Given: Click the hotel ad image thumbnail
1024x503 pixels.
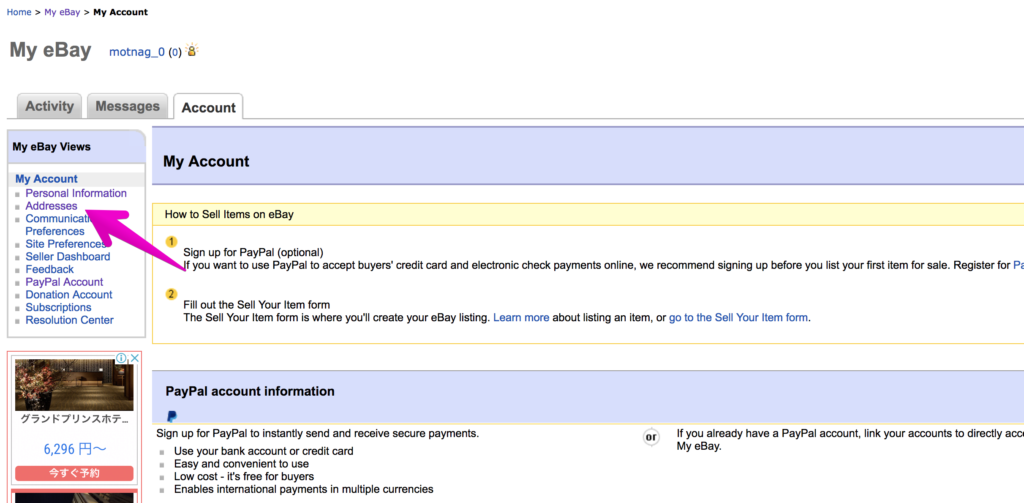Looking at the screenshot, I should click(74, 384).
